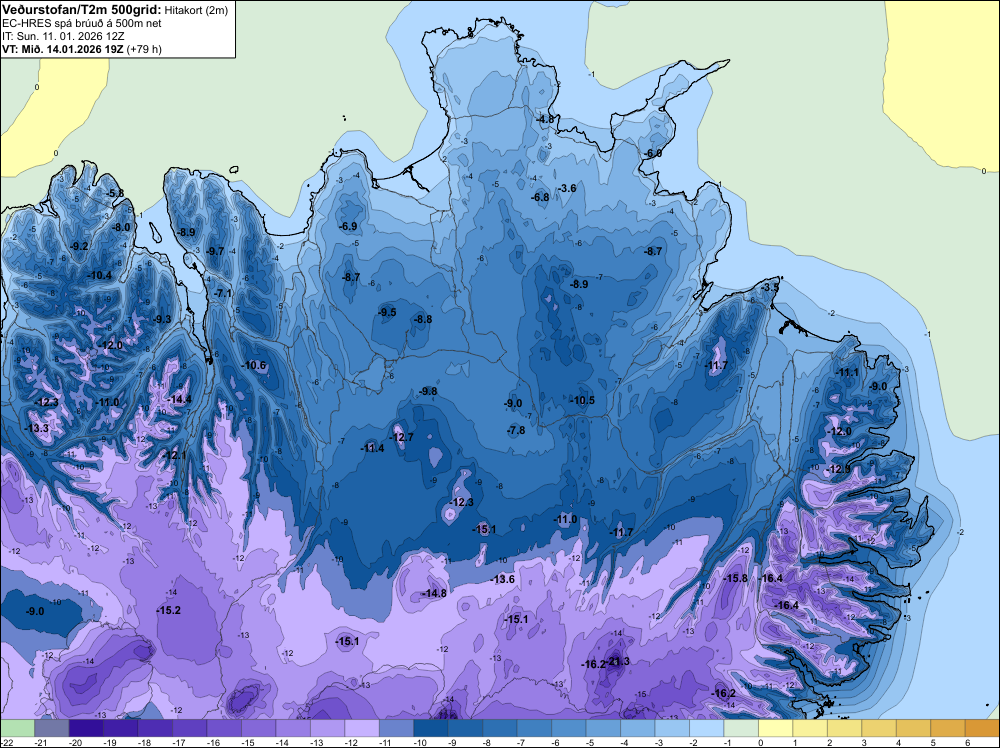Click the -3.6 temperature value
This screenshot has width=1000, height=748.
(567, 188)
